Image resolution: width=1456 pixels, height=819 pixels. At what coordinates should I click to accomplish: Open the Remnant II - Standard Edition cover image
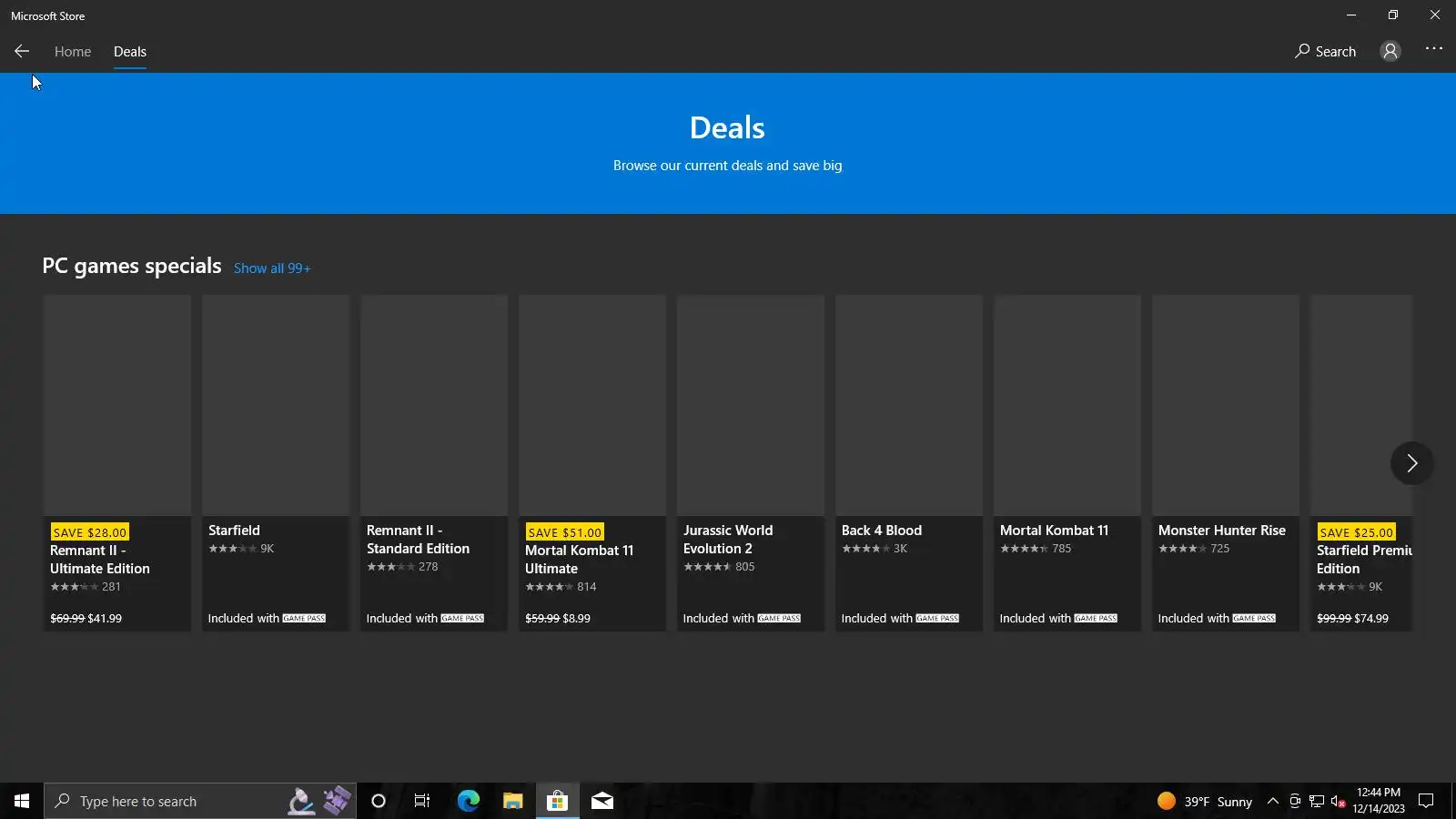[434, 405]
